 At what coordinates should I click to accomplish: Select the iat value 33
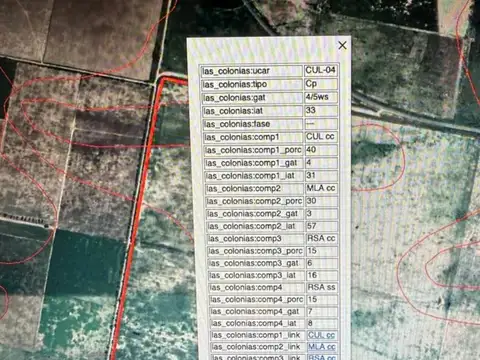tap(311, 110)
